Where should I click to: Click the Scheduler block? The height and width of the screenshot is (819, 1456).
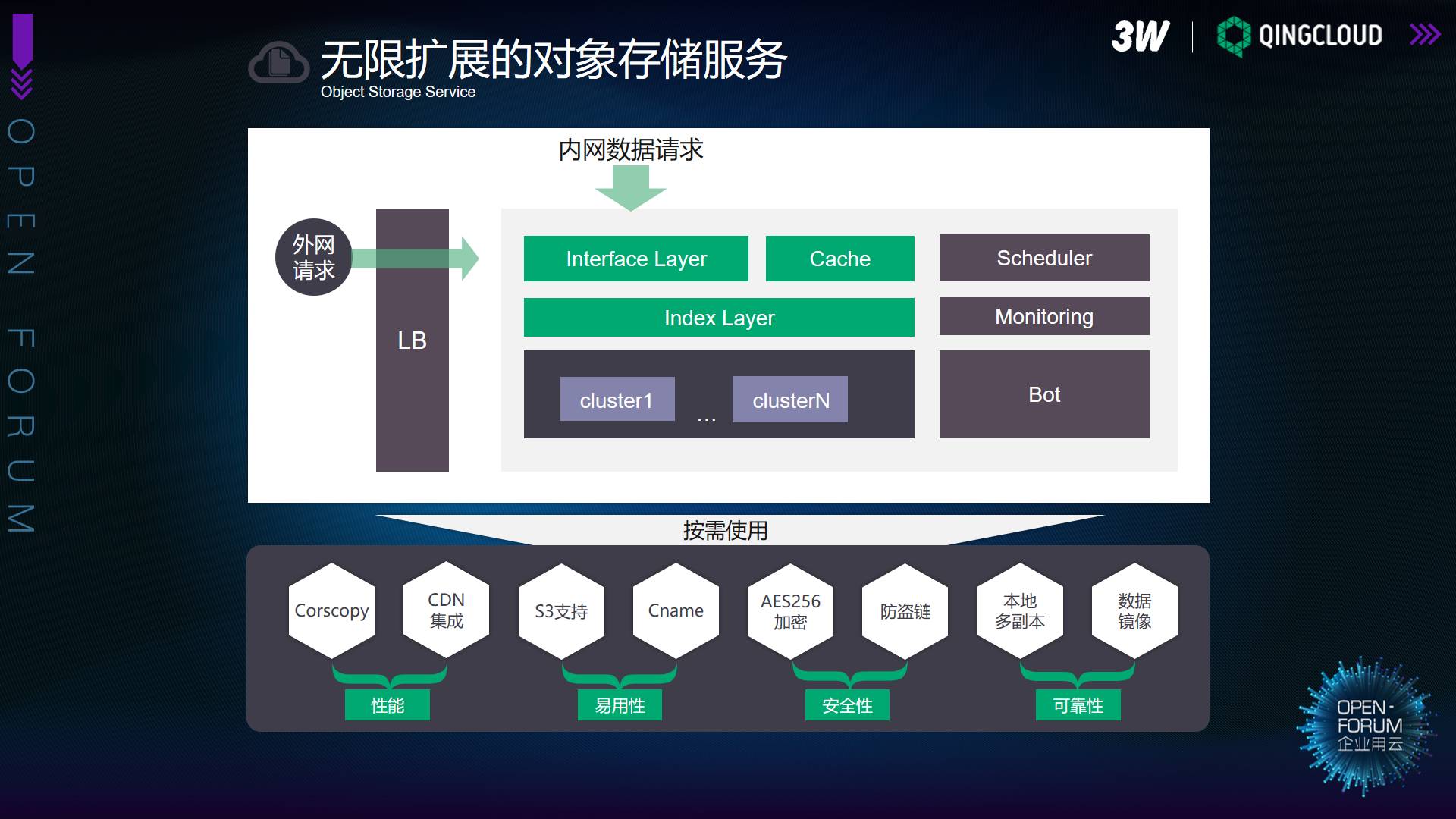1044,258
